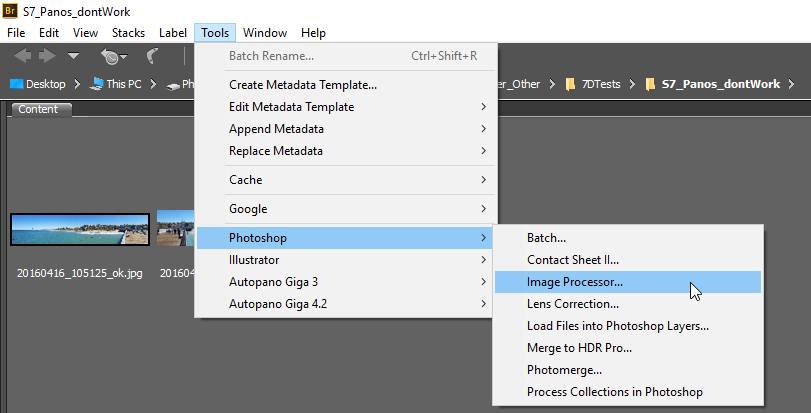Expand the chevron after S7_Panos_dontWork
Viewport: 811px width, 413px height.
791,84
